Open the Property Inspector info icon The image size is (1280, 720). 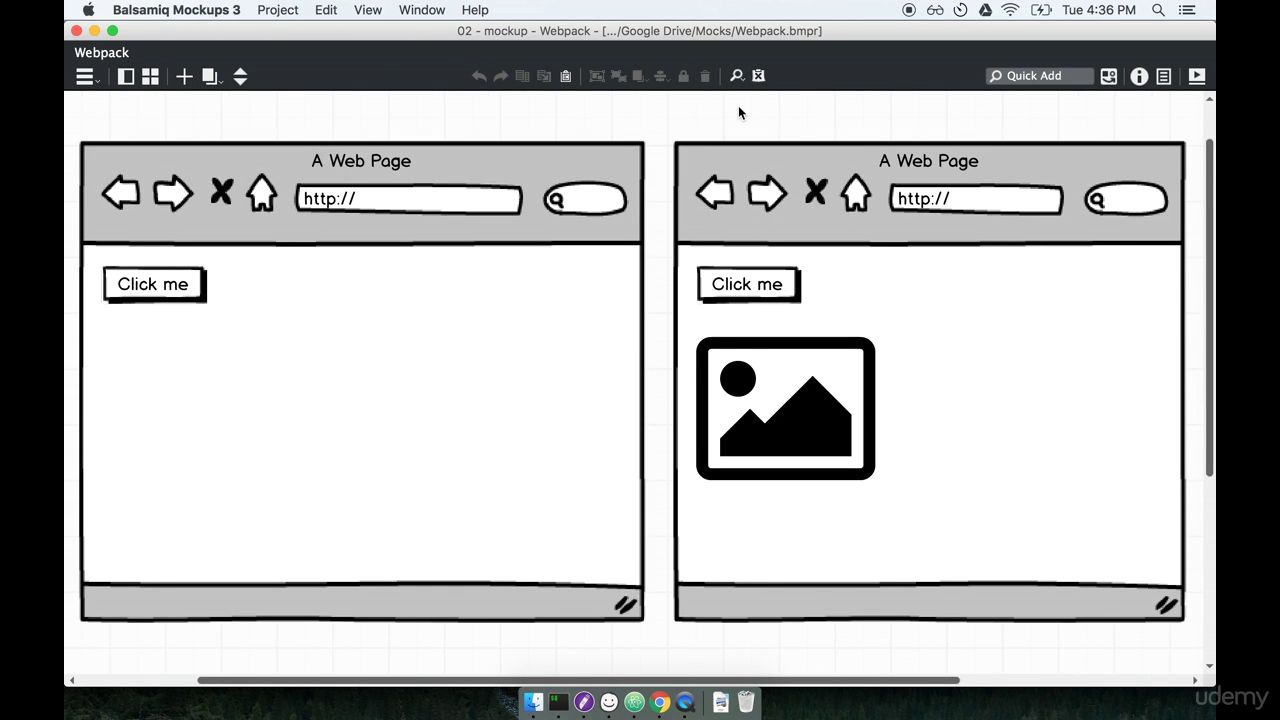coord(1139,76)
